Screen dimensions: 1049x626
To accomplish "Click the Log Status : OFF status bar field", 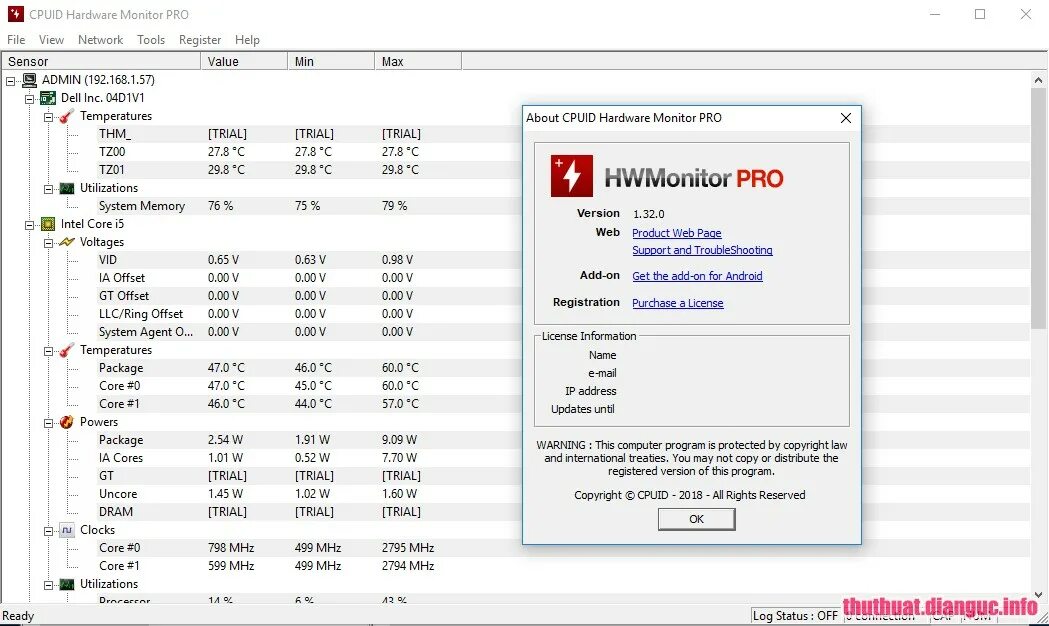I will tap(795, 616).
